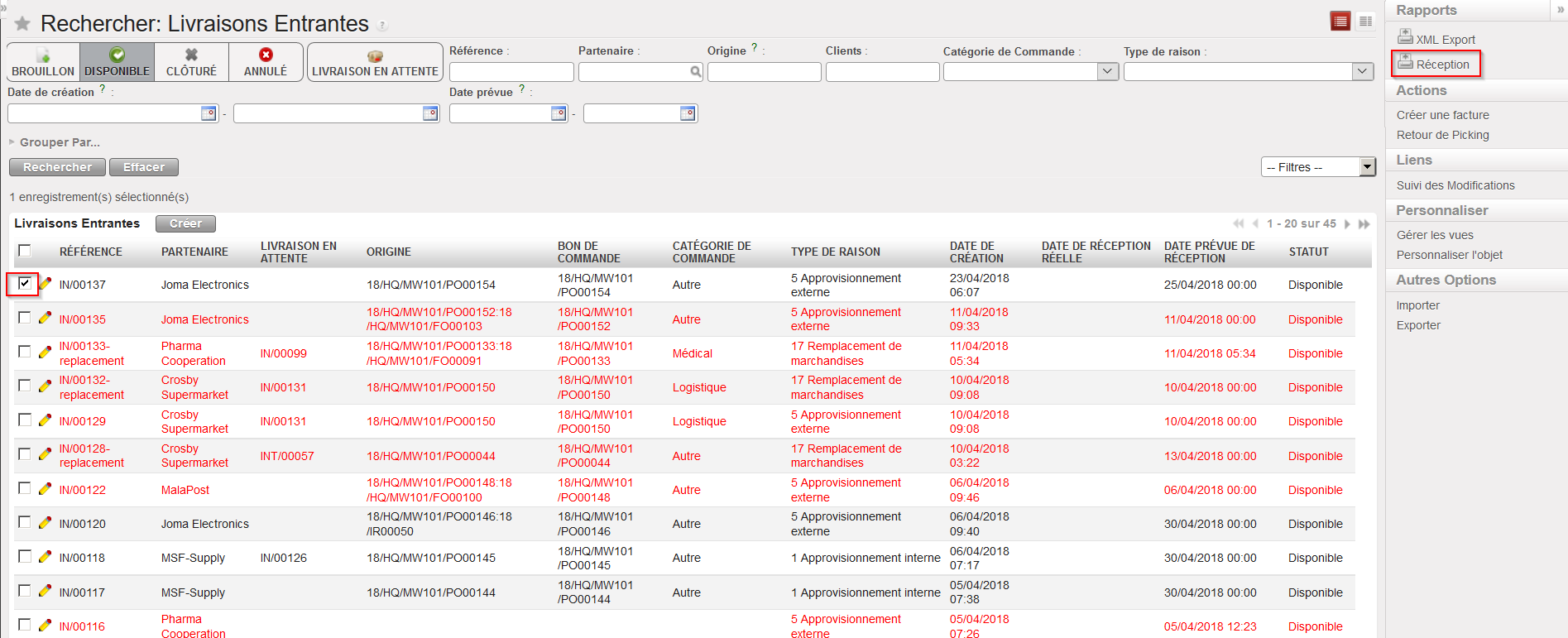Screen dimensions: 1568x638
Task: Click the Partenaire search magnifier icon
Action: [x=696, y=72]
